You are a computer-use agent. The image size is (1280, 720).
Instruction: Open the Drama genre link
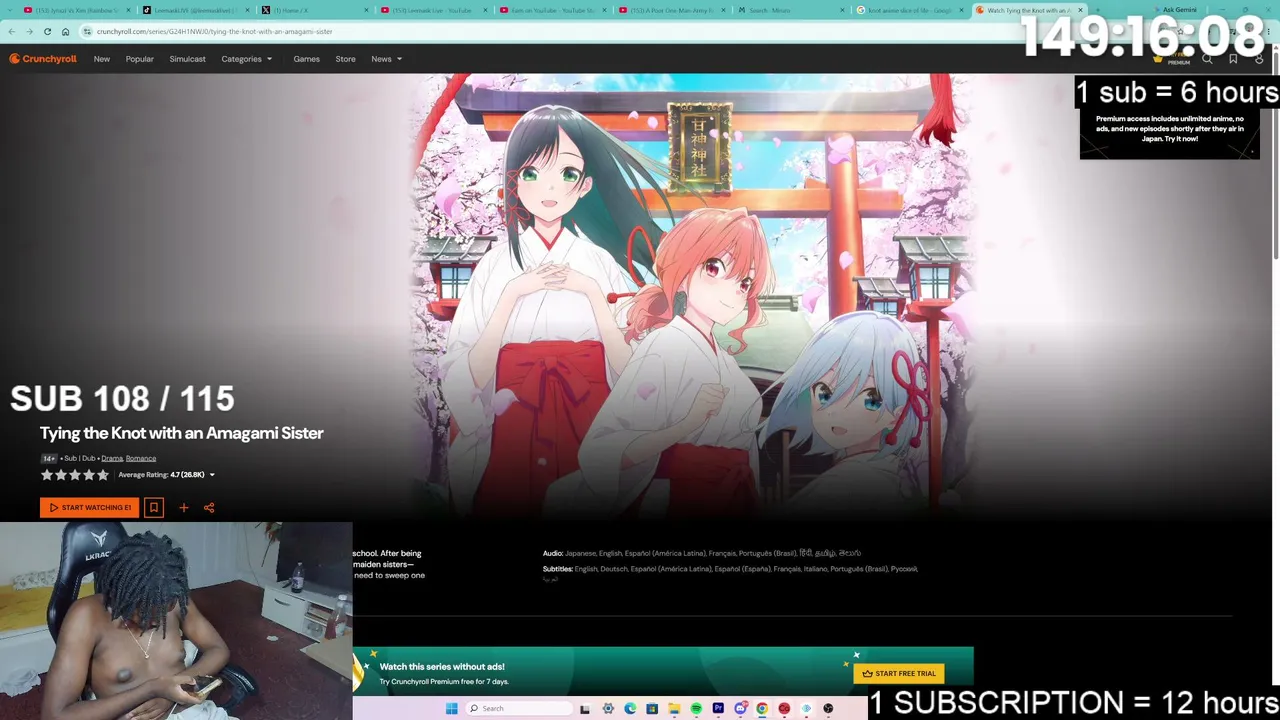pyautogui.click(x=112, y=458)
